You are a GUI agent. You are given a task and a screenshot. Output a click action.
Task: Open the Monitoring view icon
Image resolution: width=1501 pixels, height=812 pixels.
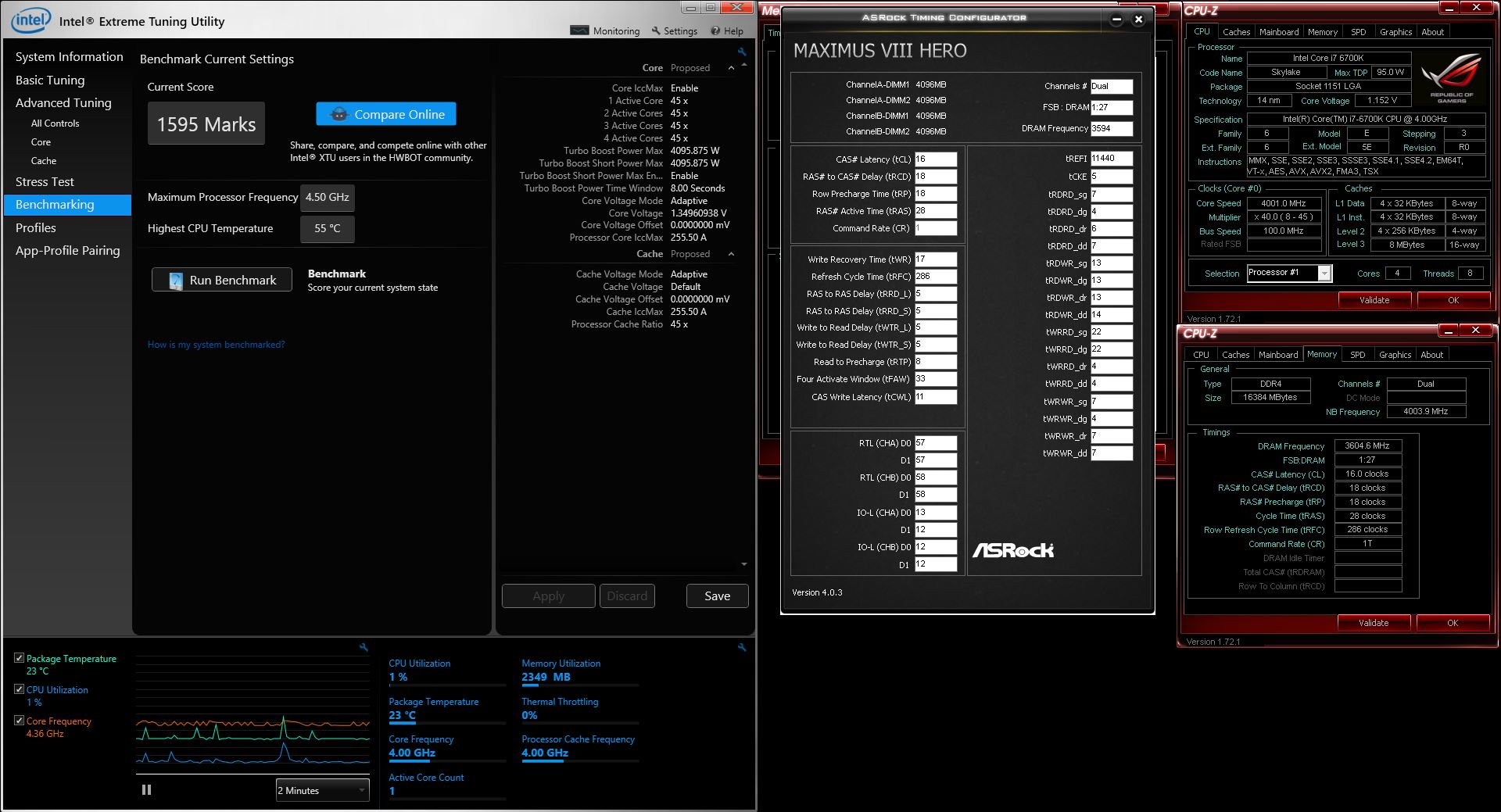pyautogui.click(x=579, y=30)
